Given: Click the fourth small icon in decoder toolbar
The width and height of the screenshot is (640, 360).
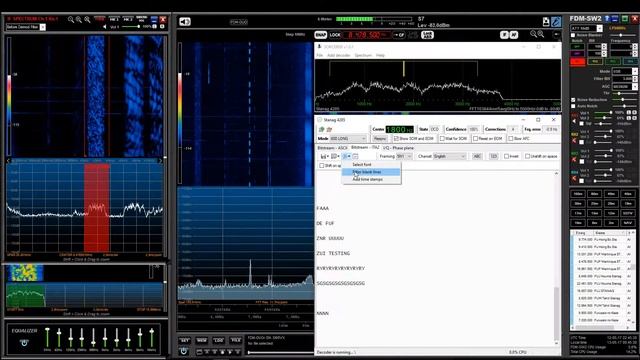Looking at the screenshot, I should coord(355,156).
